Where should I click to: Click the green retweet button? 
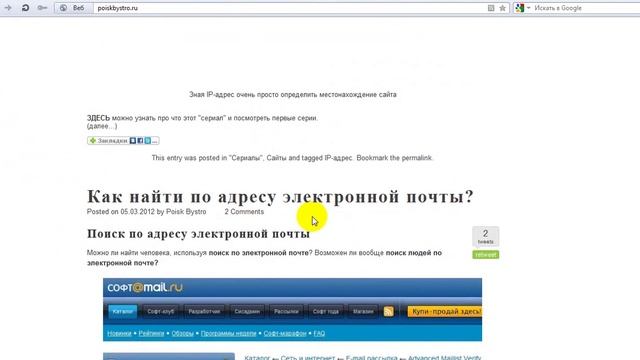[x=486, y=254]
